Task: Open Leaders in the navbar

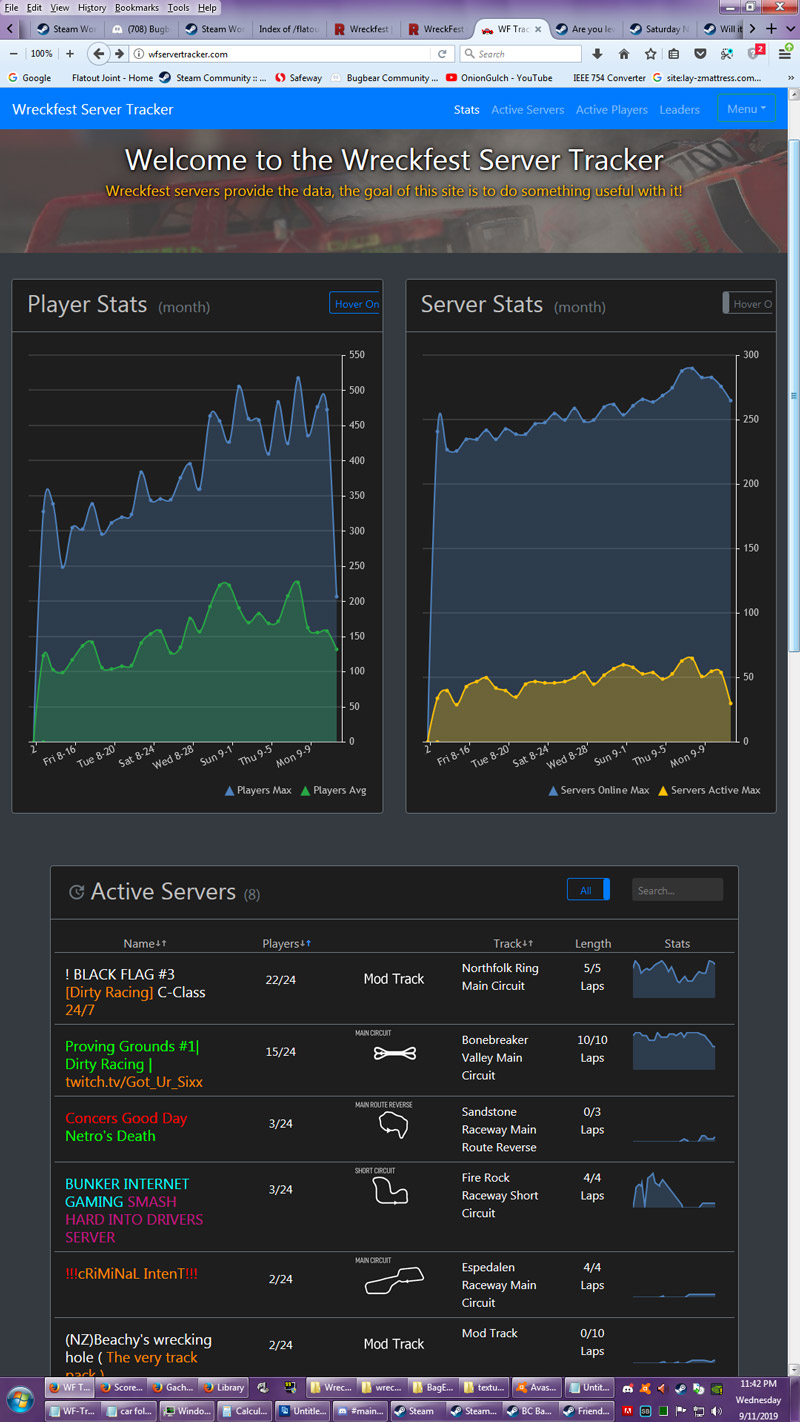Action: (680, 109)
